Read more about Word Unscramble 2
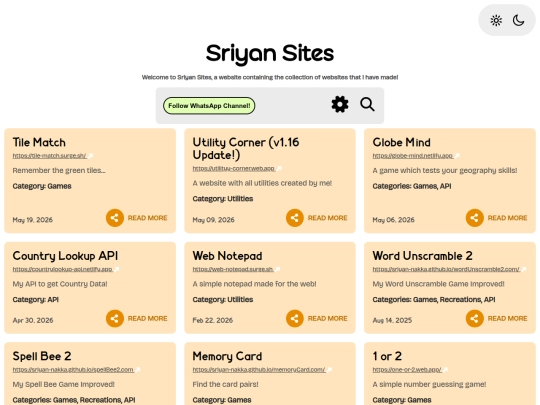 [507, 319]
